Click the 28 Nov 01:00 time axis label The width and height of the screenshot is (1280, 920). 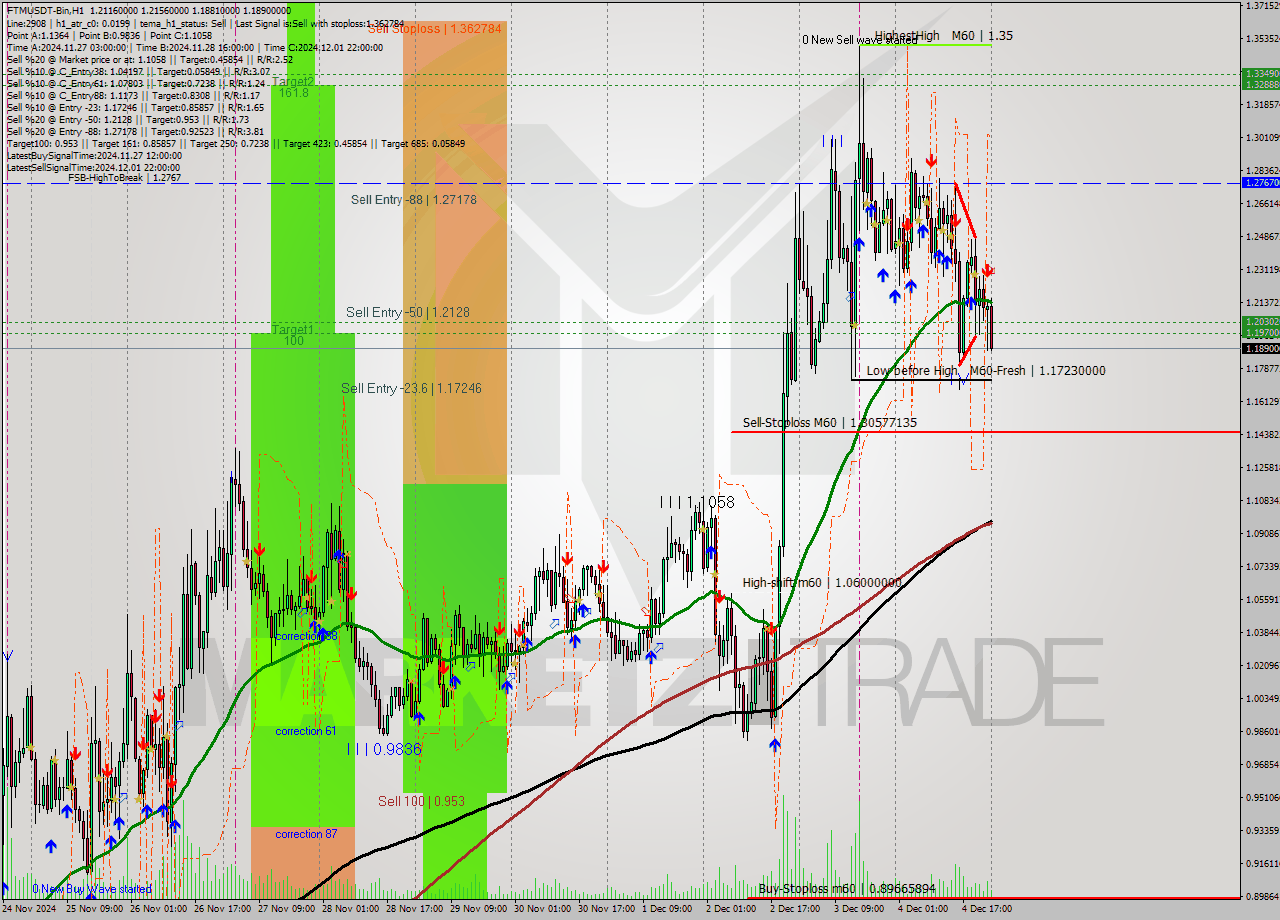tap(350, 910)
